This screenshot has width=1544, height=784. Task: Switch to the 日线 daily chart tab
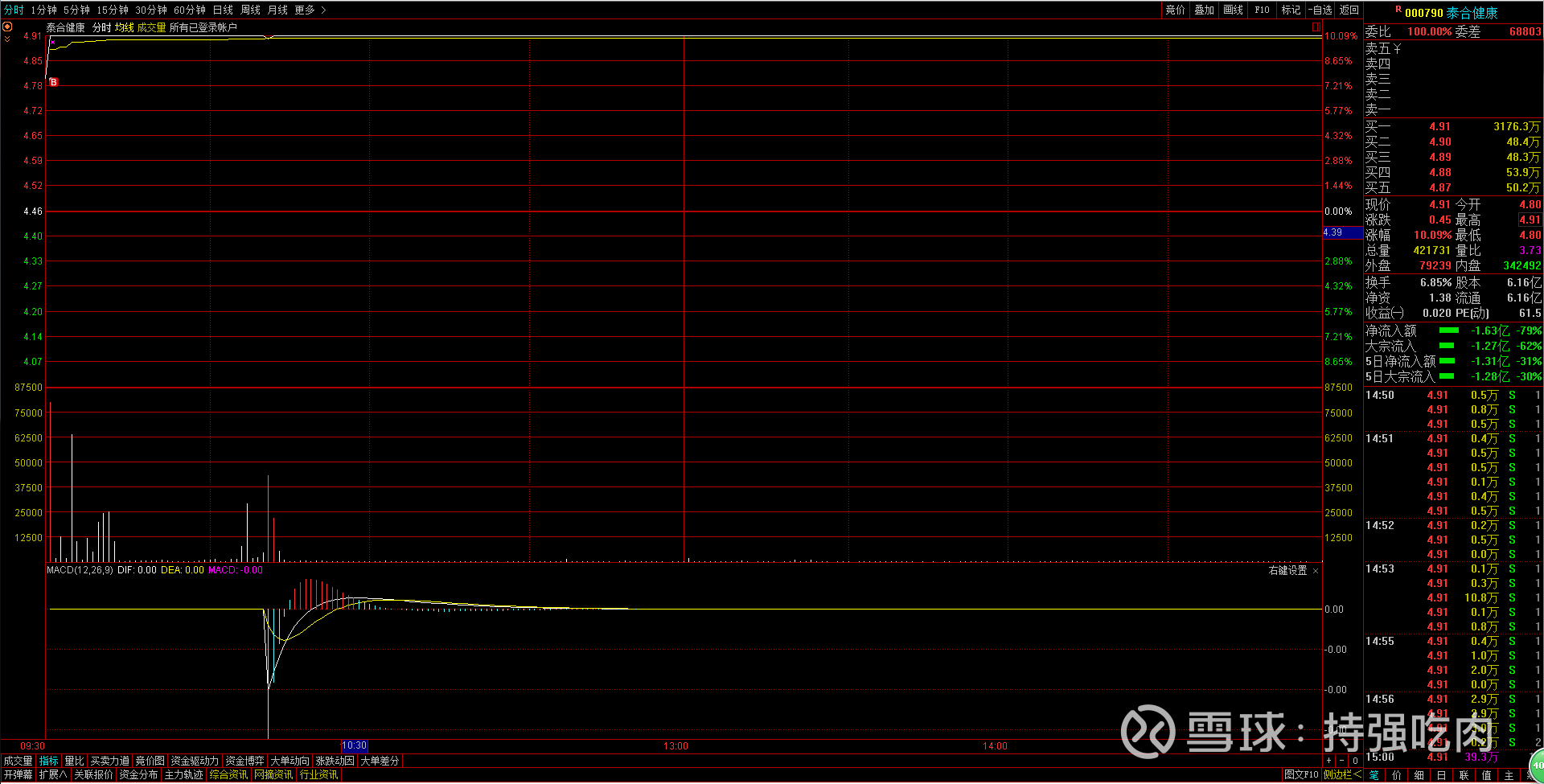click(x=223, y=10)
